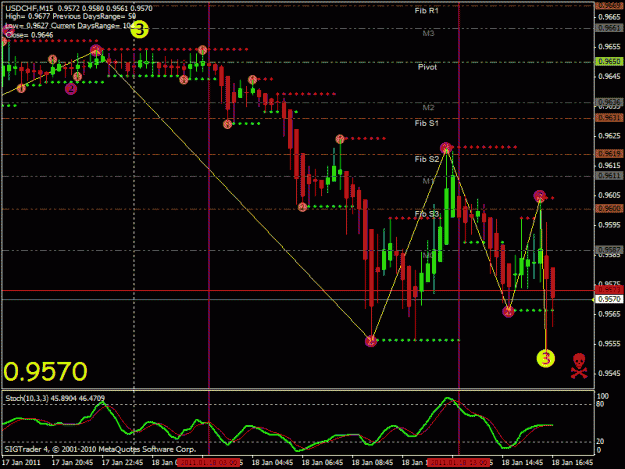Click the High= 0.9677 Previous DaysRange line
Image resolution: width=625 pixels, height=469 pixels.
coord(71,17)
